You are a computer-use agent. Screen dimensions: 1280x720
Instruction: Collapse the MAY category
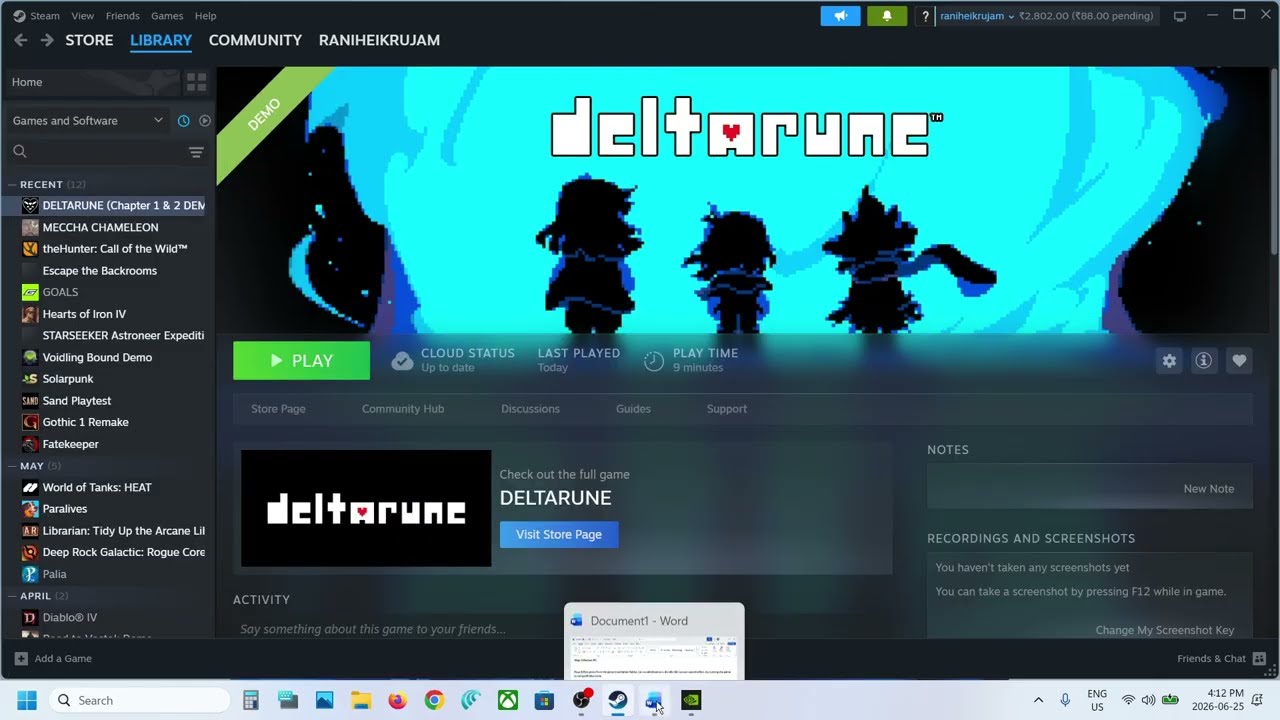coord(12,466)
